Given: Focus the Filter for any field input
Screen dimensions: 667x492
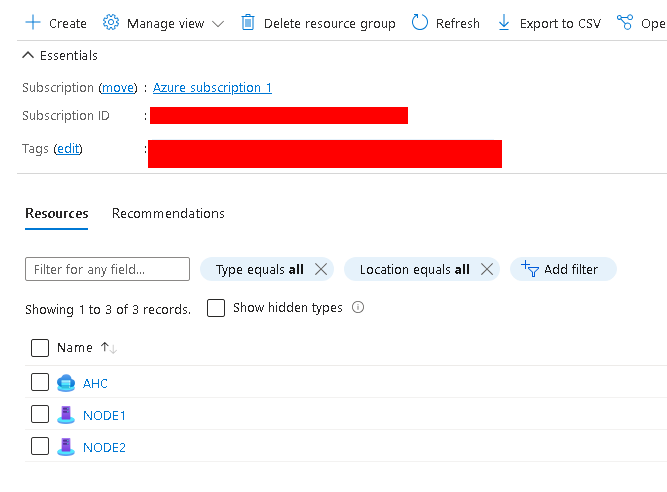Looking at the screenshot, I should pos(107,269).
